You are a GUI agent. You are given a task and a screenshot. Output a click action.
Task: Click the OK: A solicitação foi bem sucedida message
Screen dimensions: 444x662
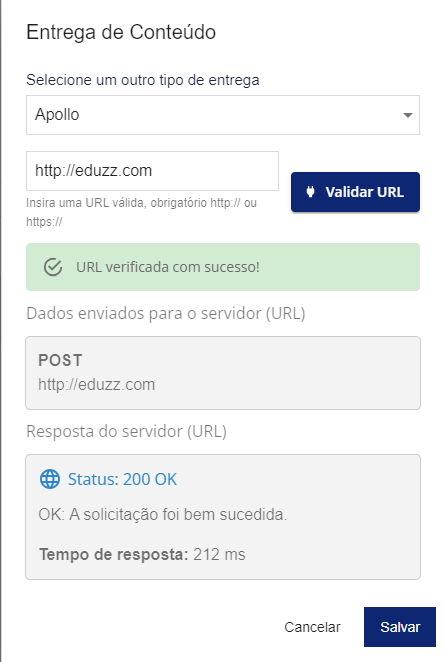162,515
